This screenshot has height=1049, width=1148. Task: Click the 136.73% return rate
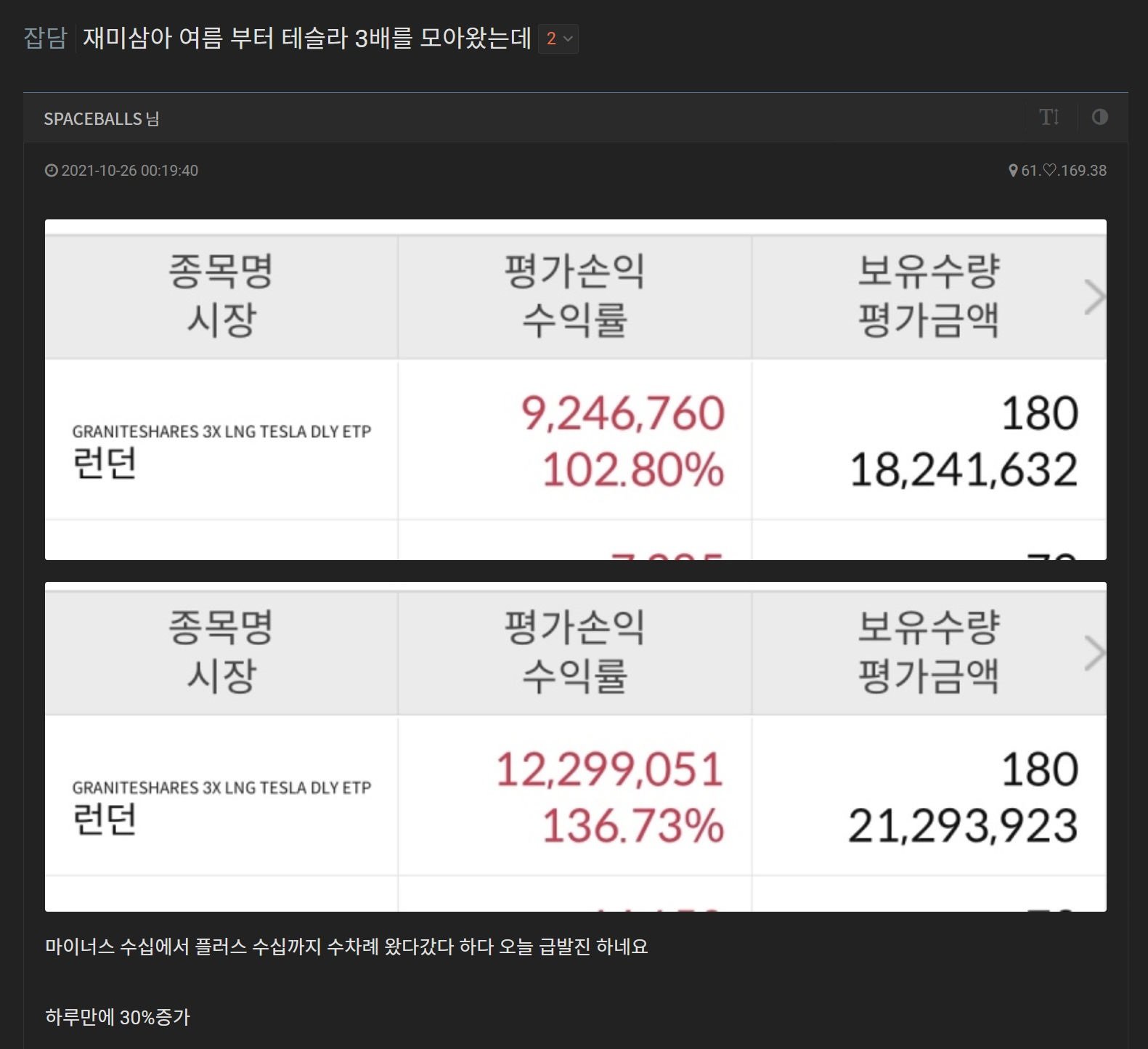[x=633, y=826]
